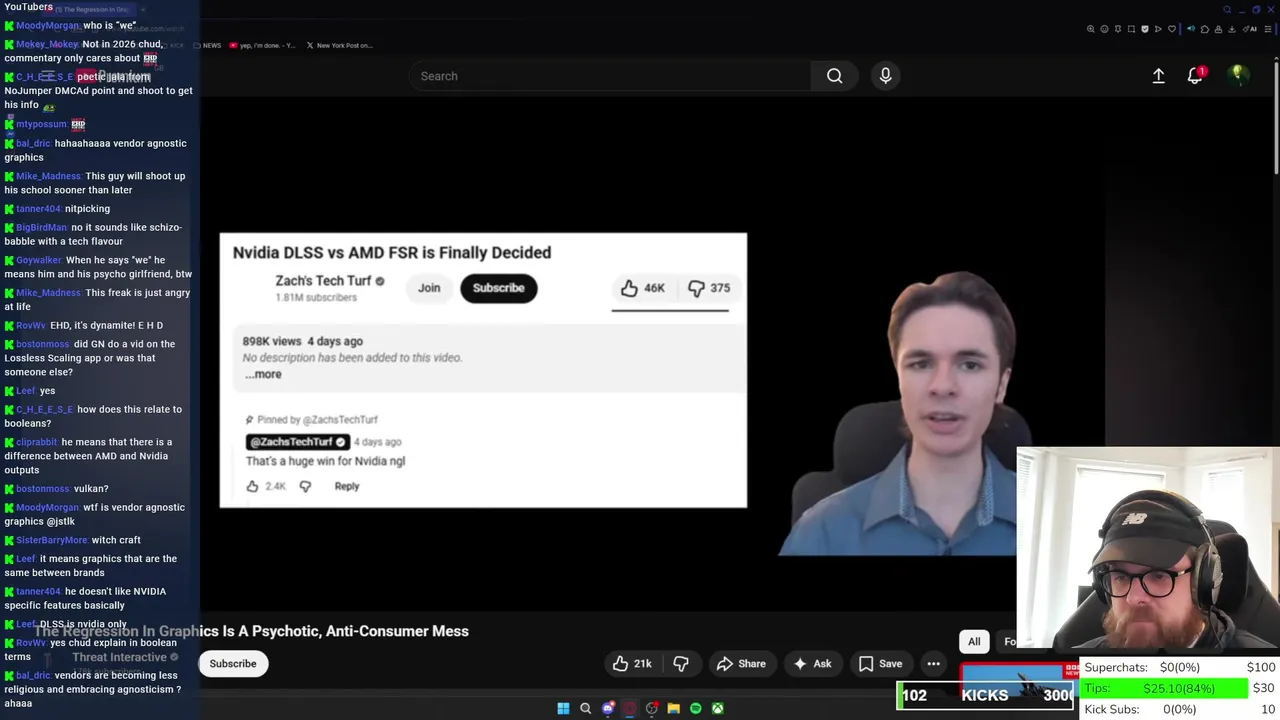Open the browser profile account icon
Viewport: 1280px width, 720px height.
click(1219, 29)
